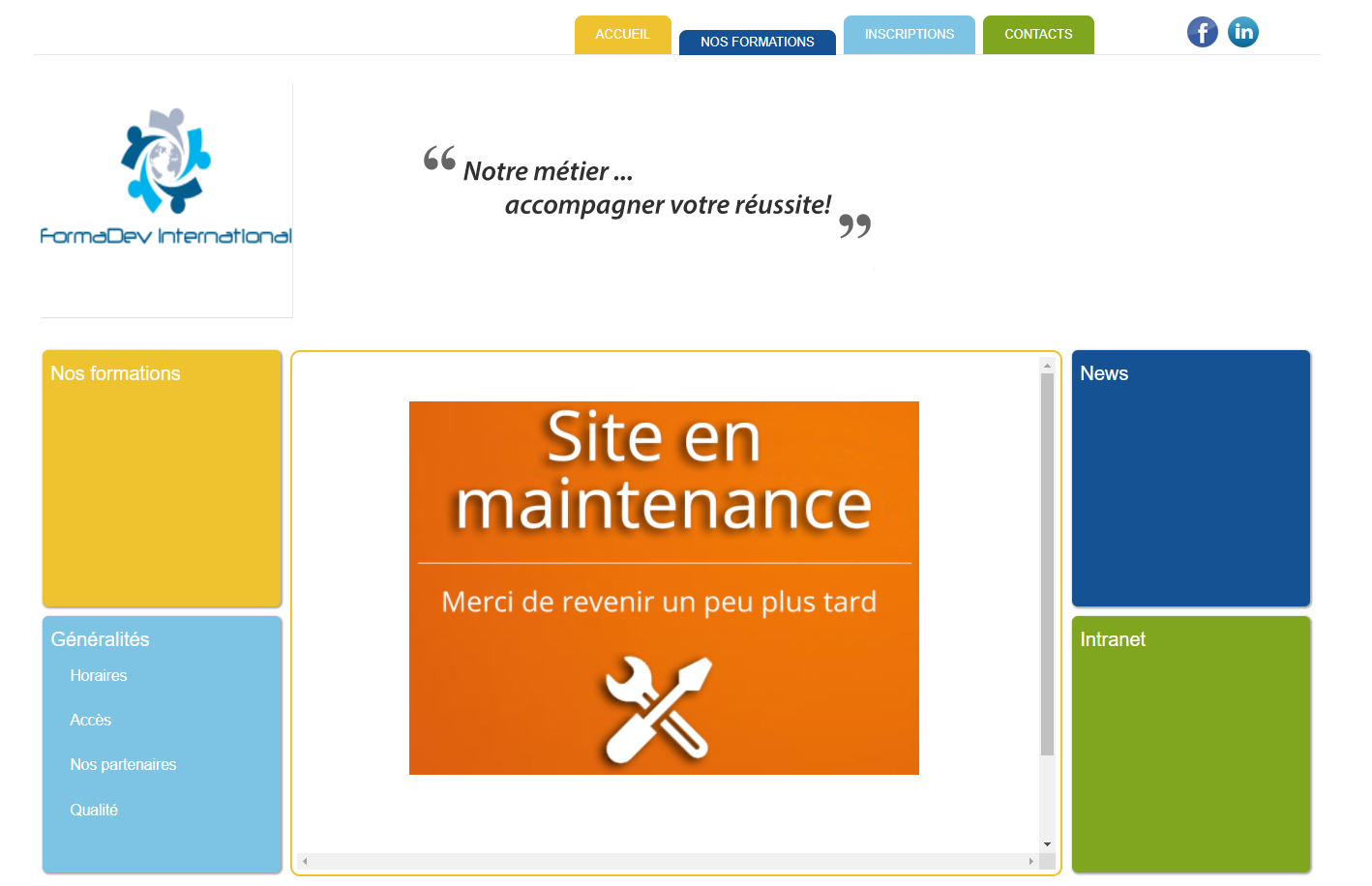Click the Intranet panel heading
The image size is (1372, 886).
click(1113, 639)
